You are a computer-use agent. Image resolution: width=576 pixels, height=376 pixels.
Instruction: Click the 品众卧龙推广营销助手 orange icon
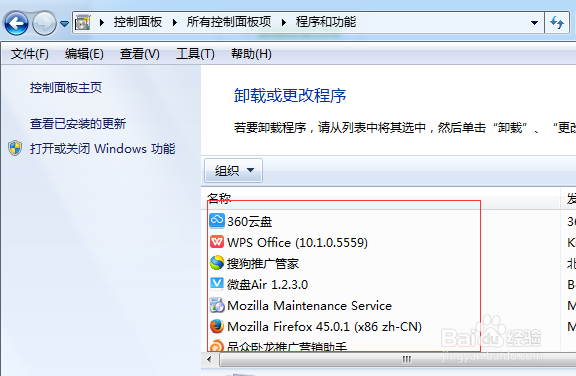[x=217, y=346]
